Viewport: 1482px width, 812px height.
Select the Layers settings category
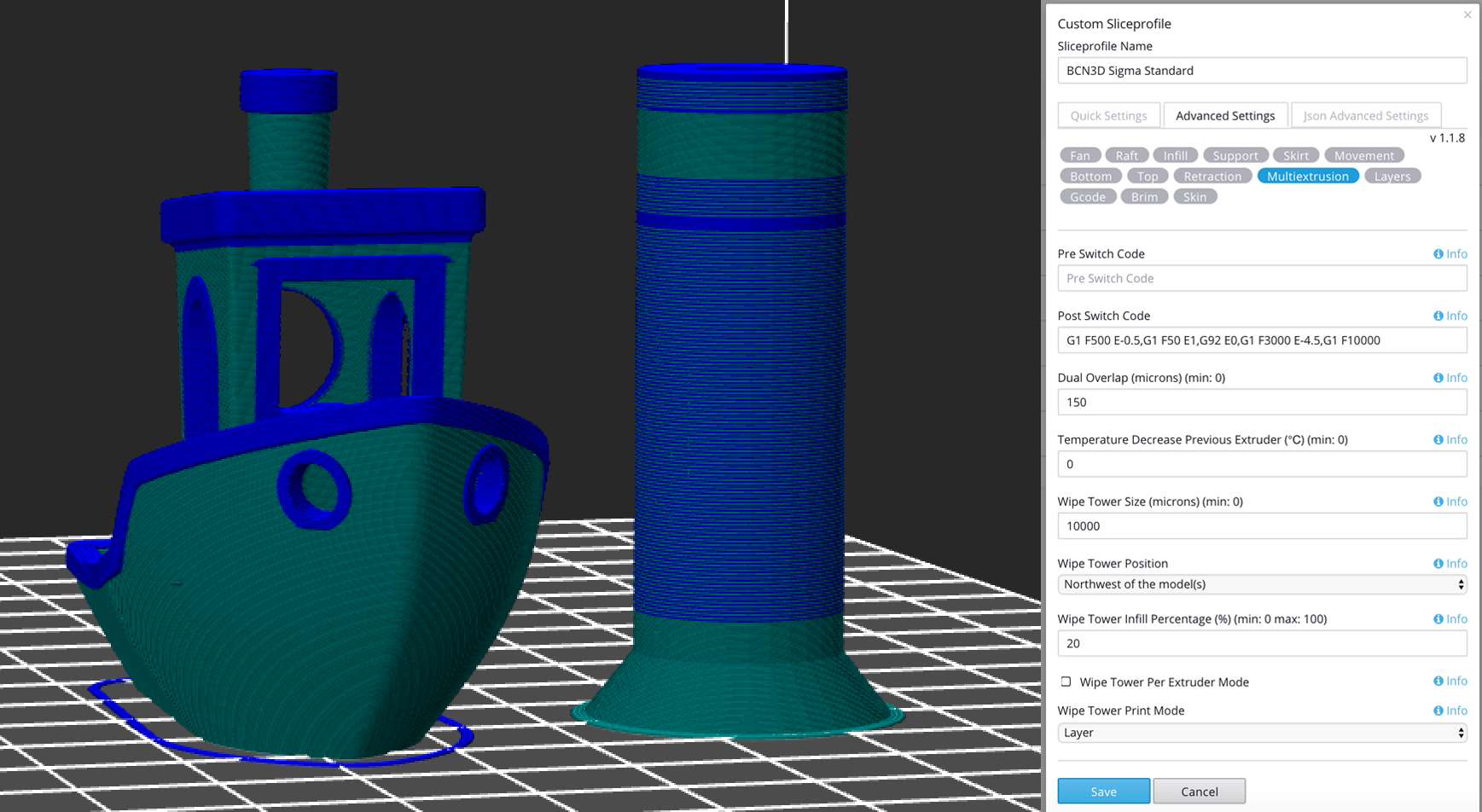point(1392,176)
